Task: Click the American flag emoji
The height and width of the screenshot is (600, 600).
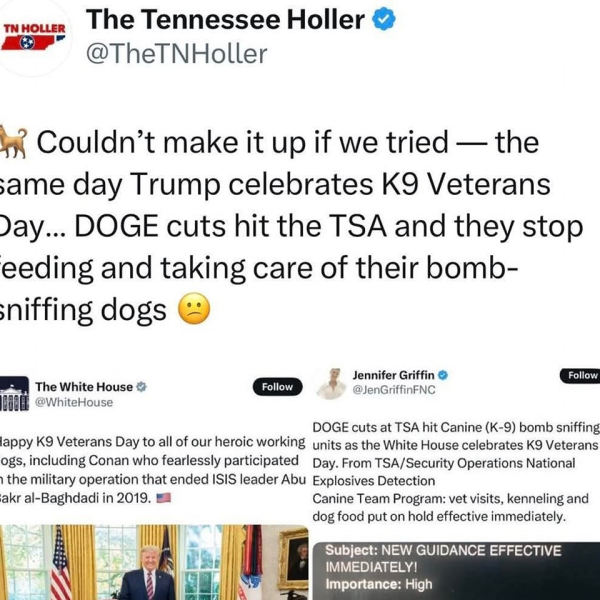Action: point(164,498)
